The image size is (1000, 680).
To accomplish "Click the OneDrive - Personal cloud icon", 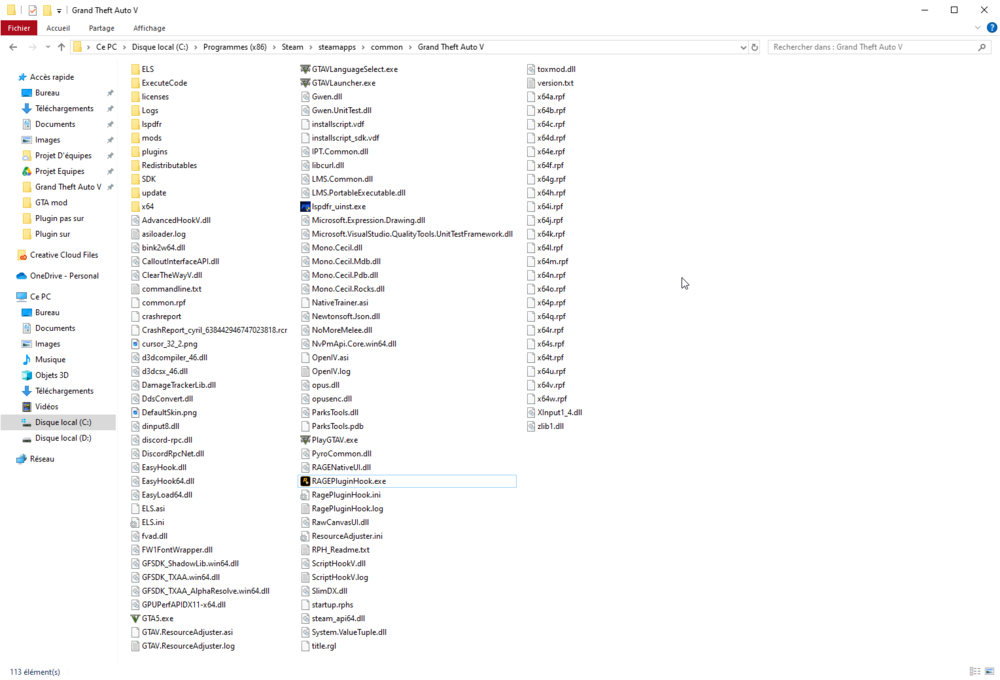I will (22, 276).
